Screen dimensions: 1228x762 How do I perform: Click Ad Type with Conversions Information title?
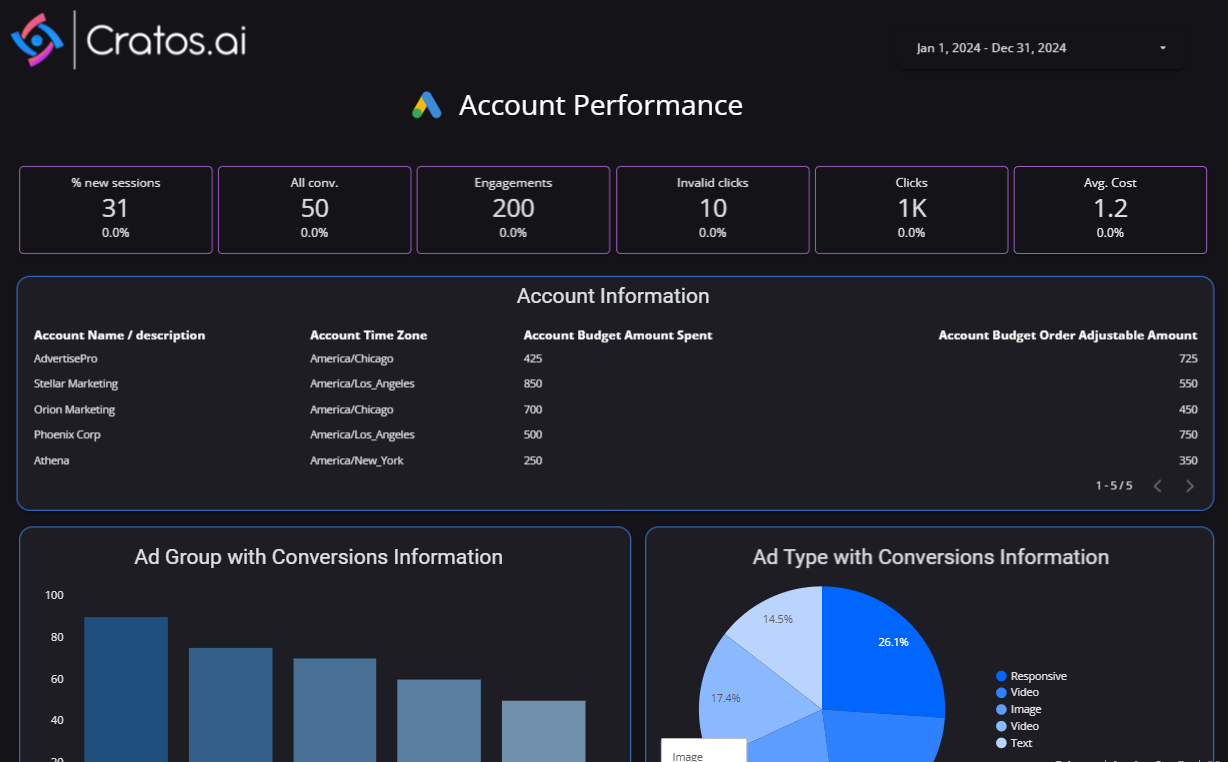pos(931,557)
